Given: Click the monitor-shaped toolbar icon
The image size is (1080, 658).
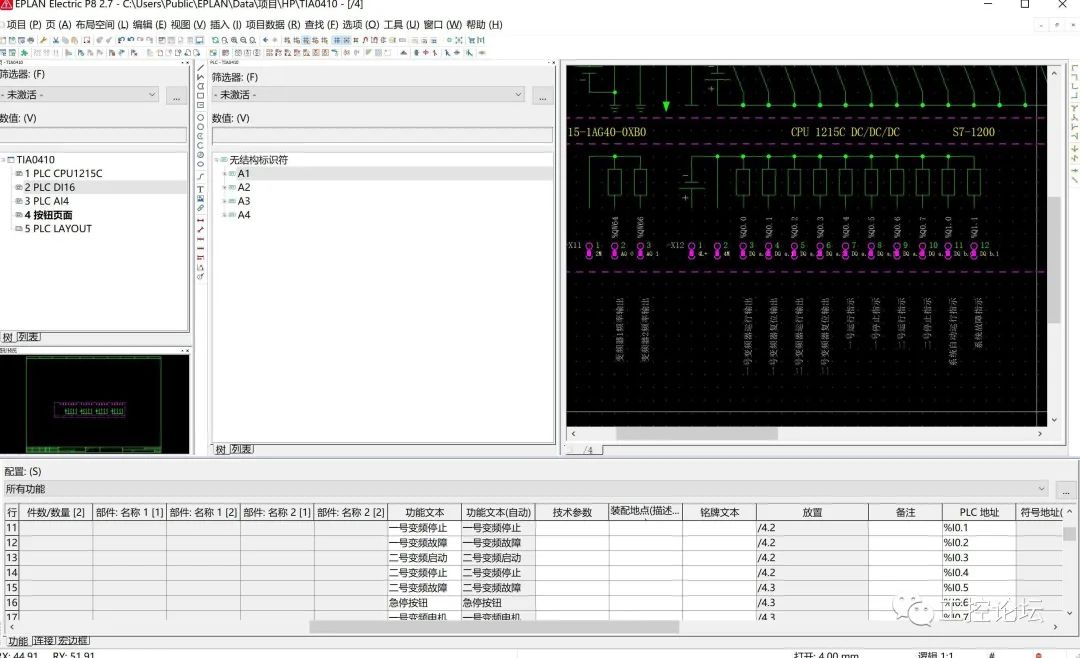Looking at the screenshot, I should [200, 40].
